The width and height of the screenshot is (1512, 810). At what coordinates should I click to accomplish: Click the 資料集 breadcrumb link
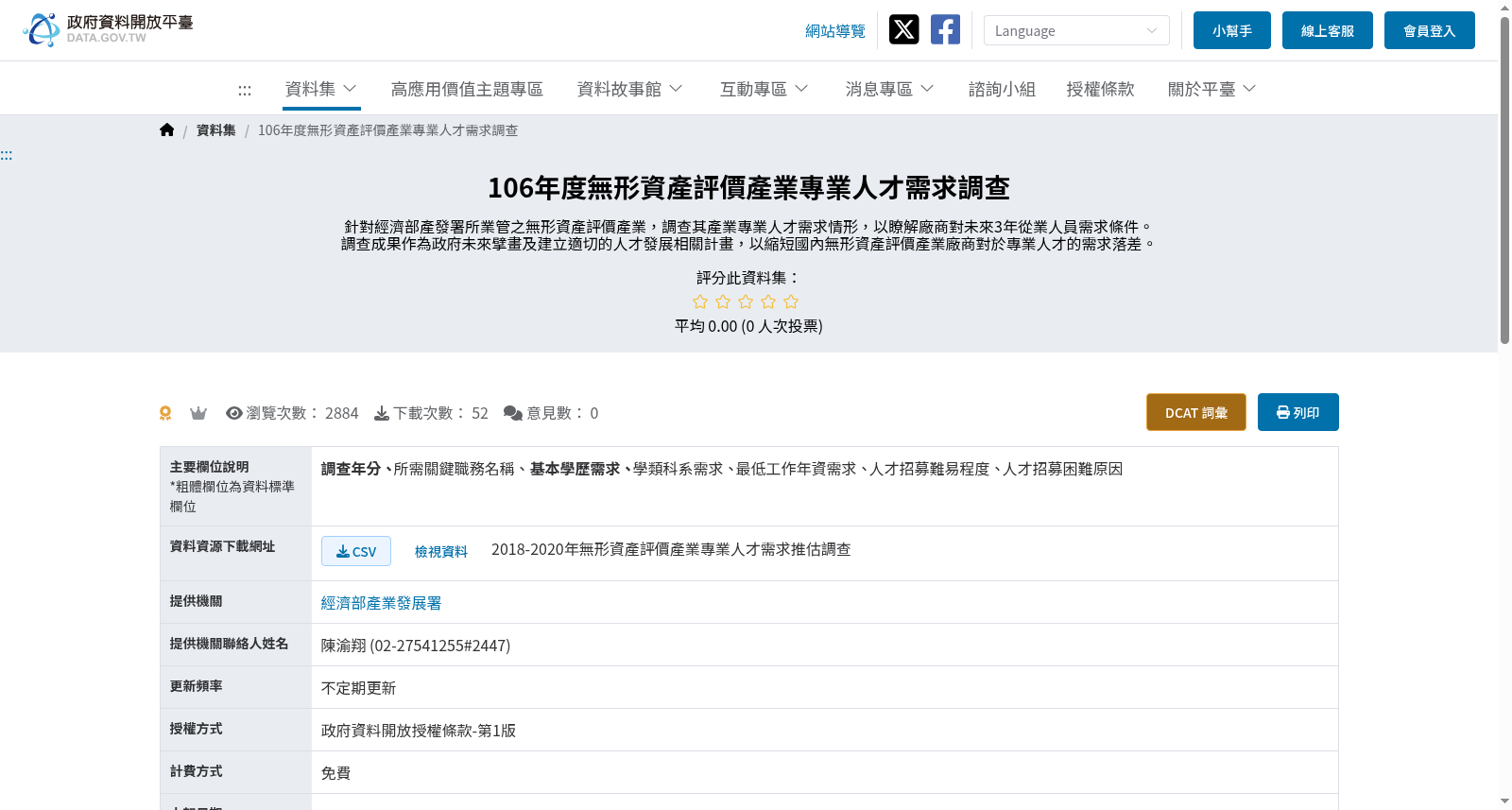(x=216, y=130)
